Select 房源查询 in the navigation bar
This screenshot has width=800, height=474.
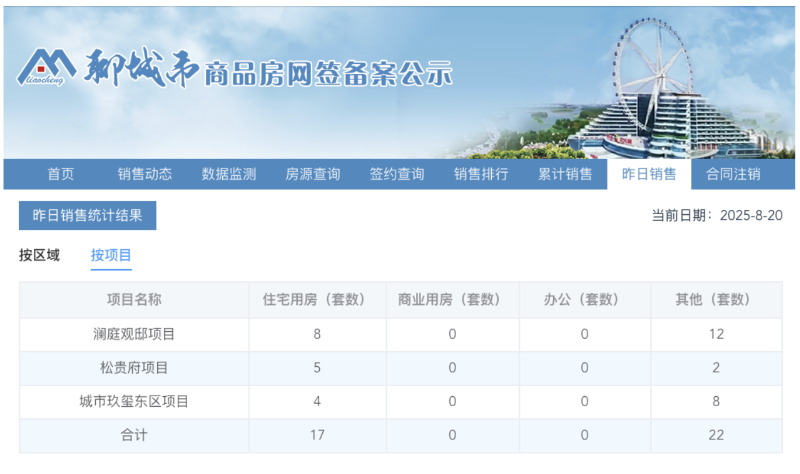[313, 174]
